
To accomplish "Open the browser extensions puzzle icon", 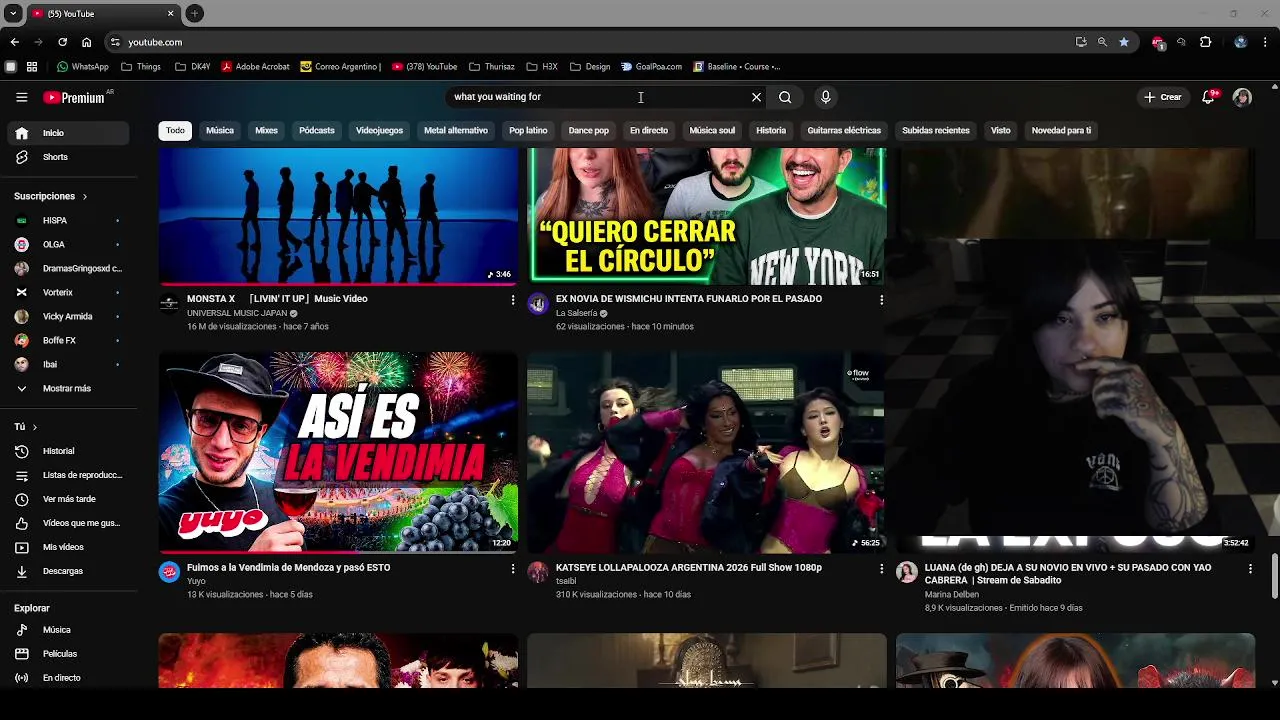I will pyautogui.click(x=1205, y=42).
